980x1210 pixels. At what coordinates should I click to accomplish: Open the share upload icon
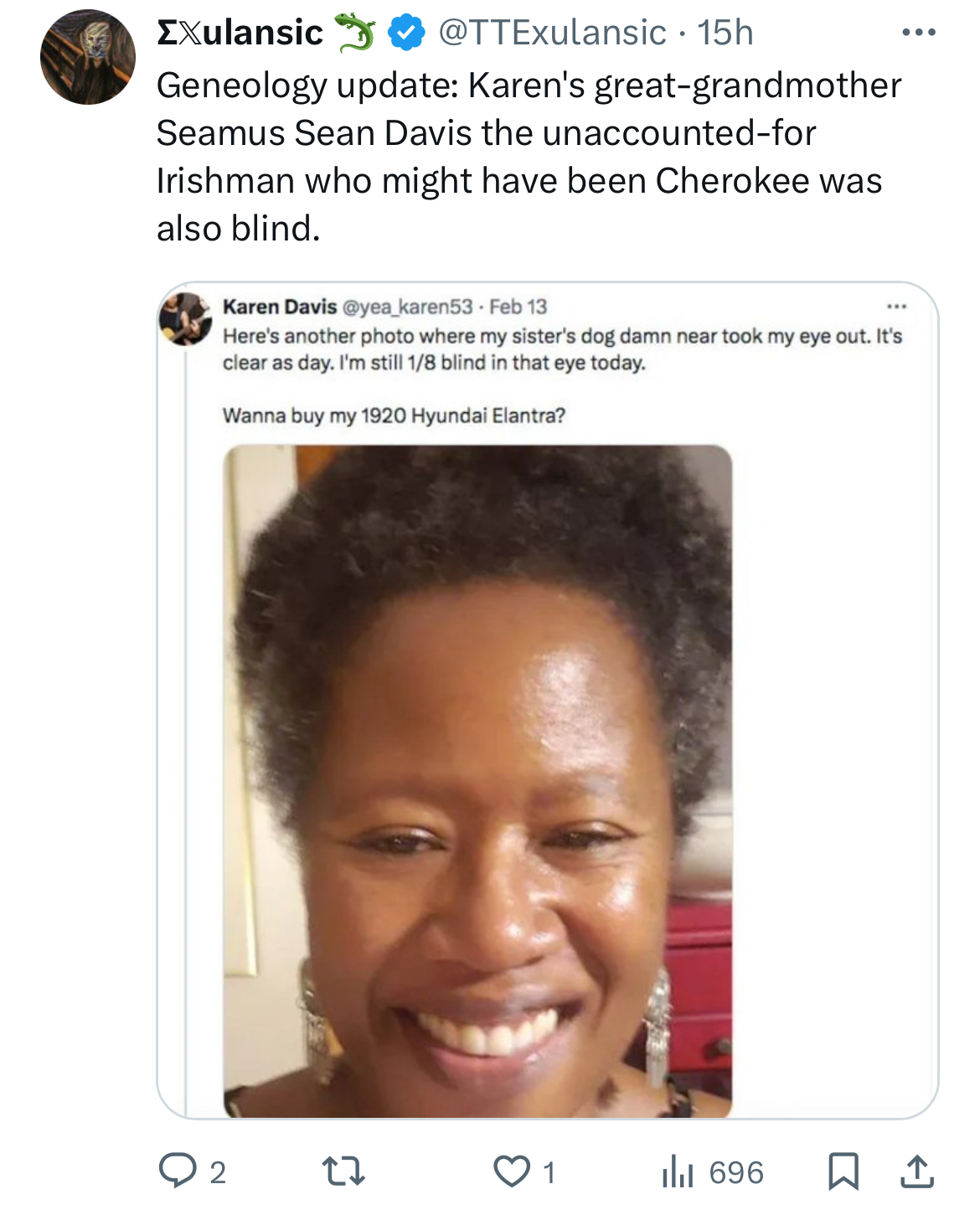917,1171
